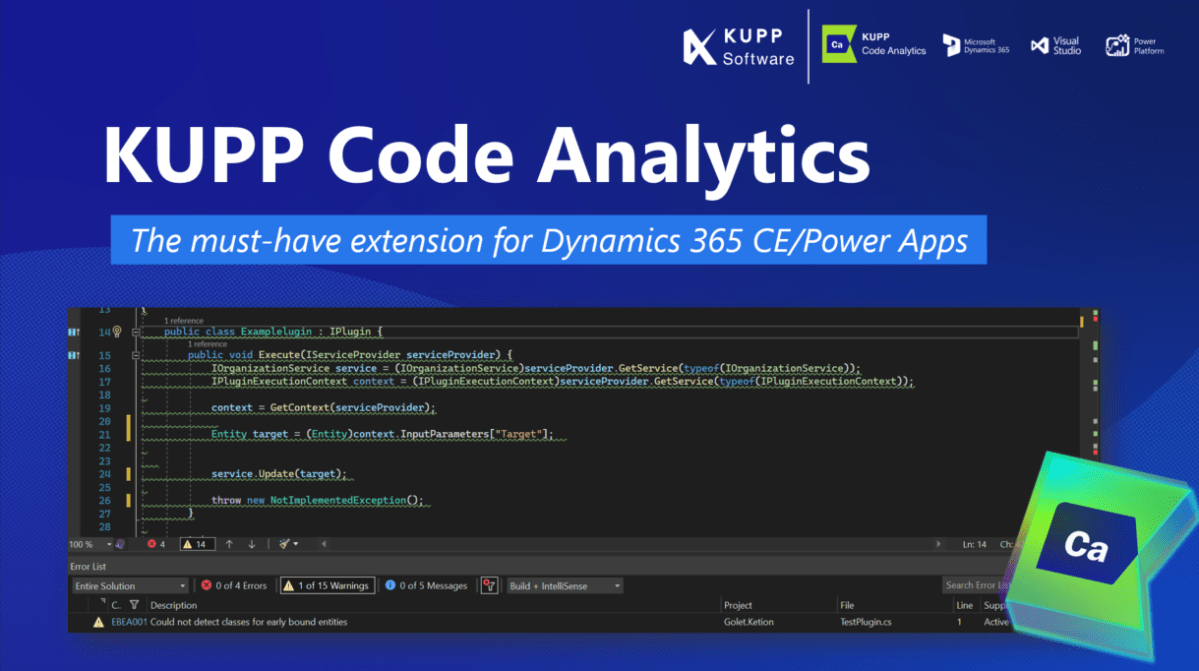This screenshot has width=1199, height=671.
Task: Sort by the Project column header
Action: point(738,605)
